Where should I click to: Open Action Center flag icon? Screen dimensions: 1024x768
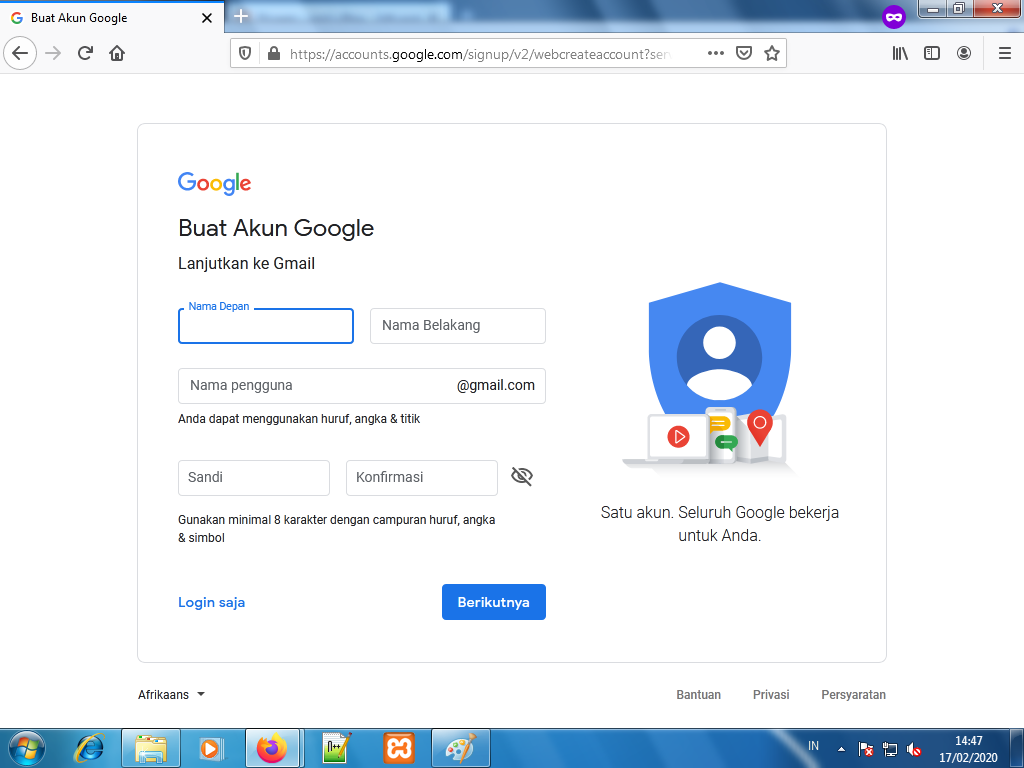pos(866,750)
